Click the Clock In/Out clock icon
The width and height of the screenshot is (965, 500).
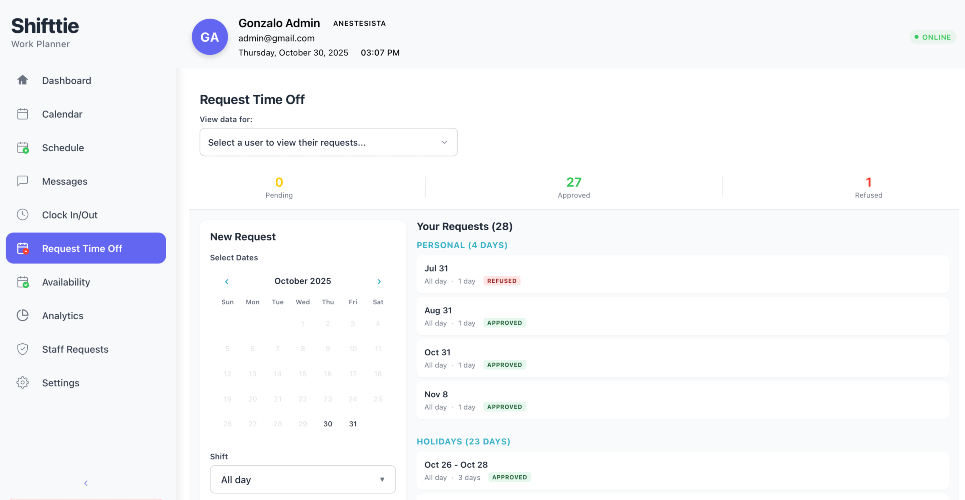(23, 215)
